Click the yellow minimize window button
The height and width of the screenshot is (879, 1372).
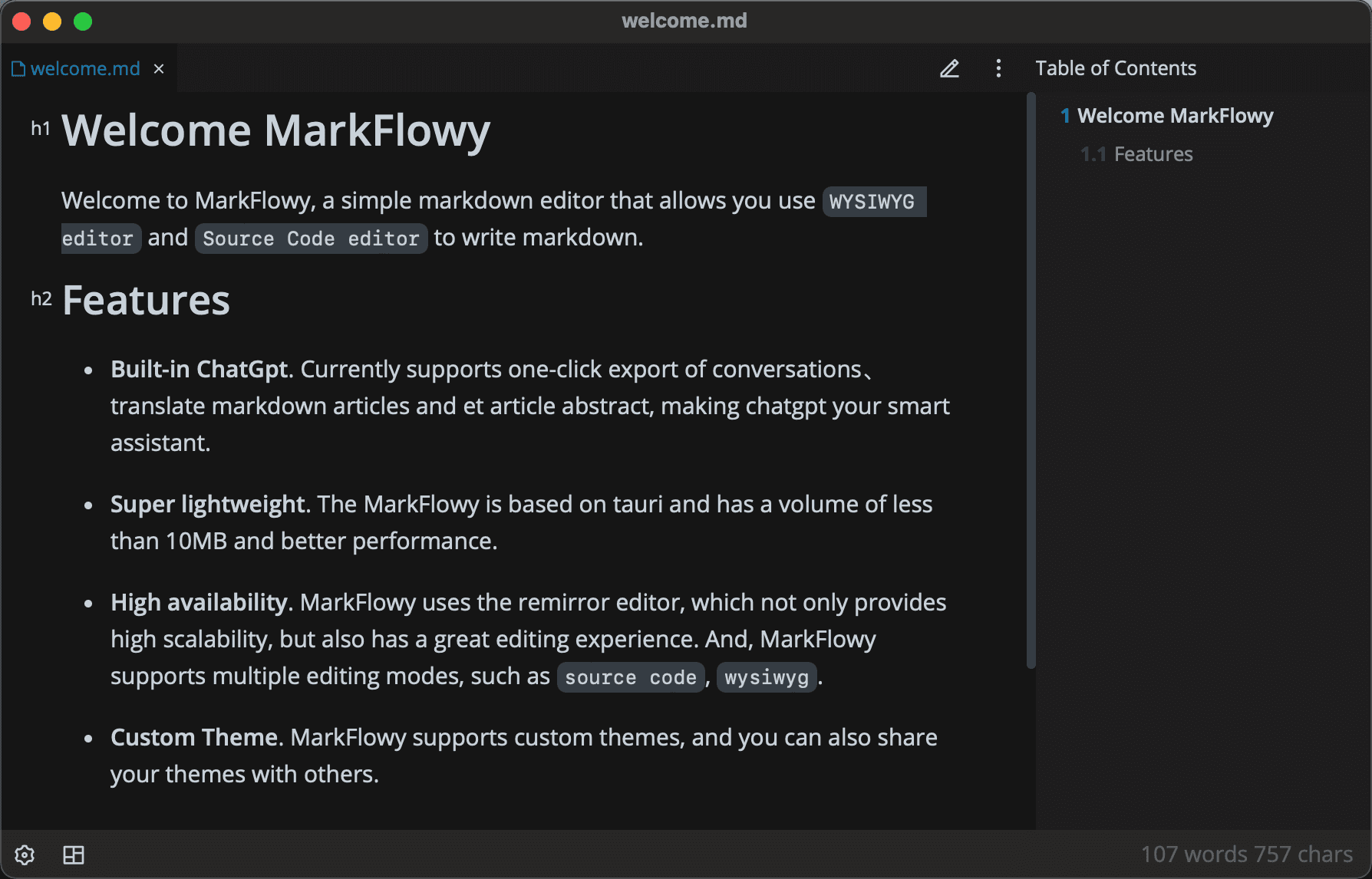(52, 21)
